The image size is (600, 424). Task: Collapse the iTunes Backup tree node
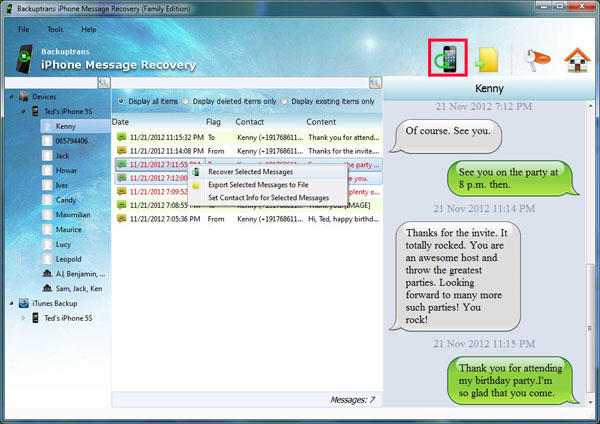pyautogui.click(x=11, y=303)
